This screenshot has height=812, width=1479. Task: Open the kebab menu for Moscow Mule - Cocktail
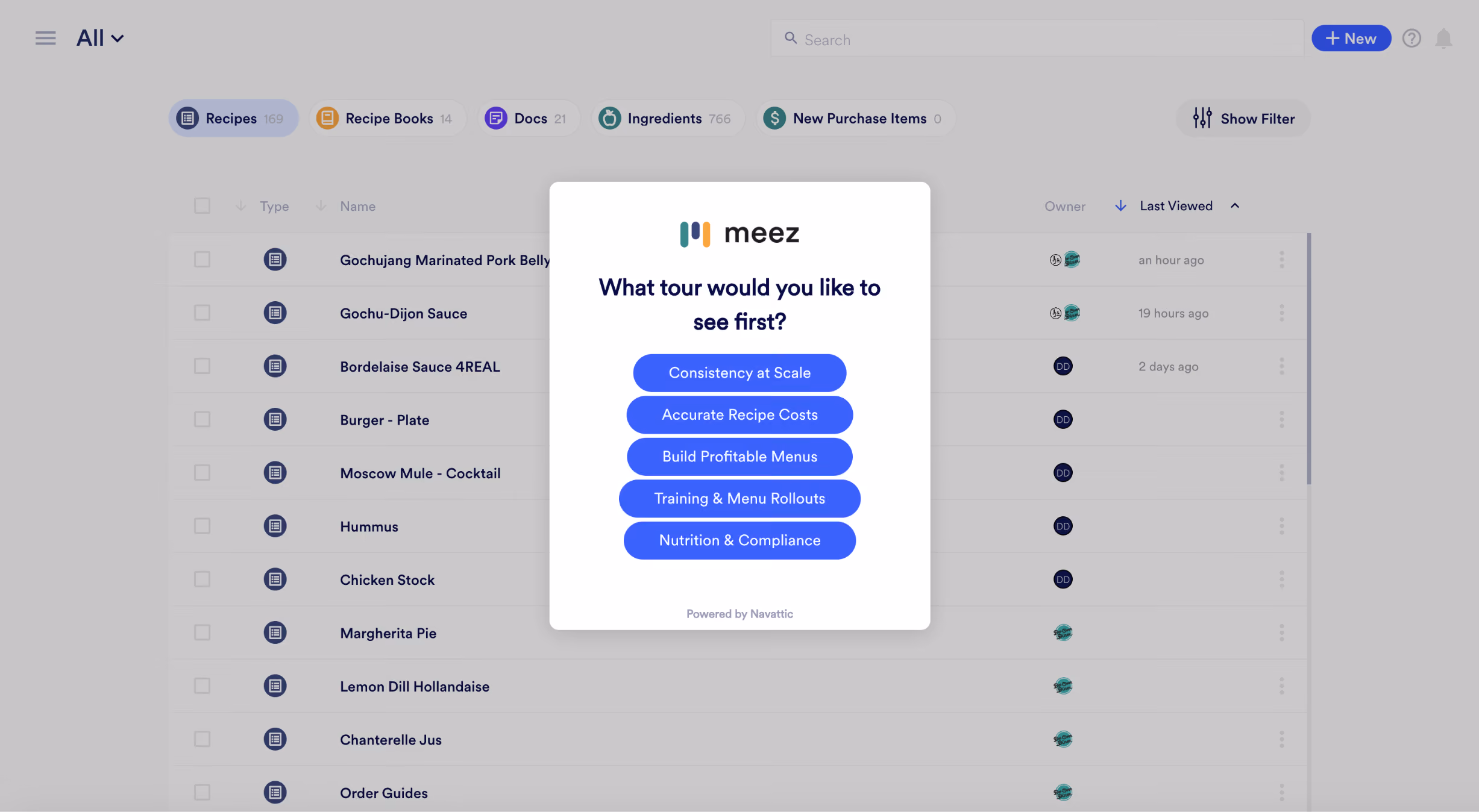point(1282,473)
